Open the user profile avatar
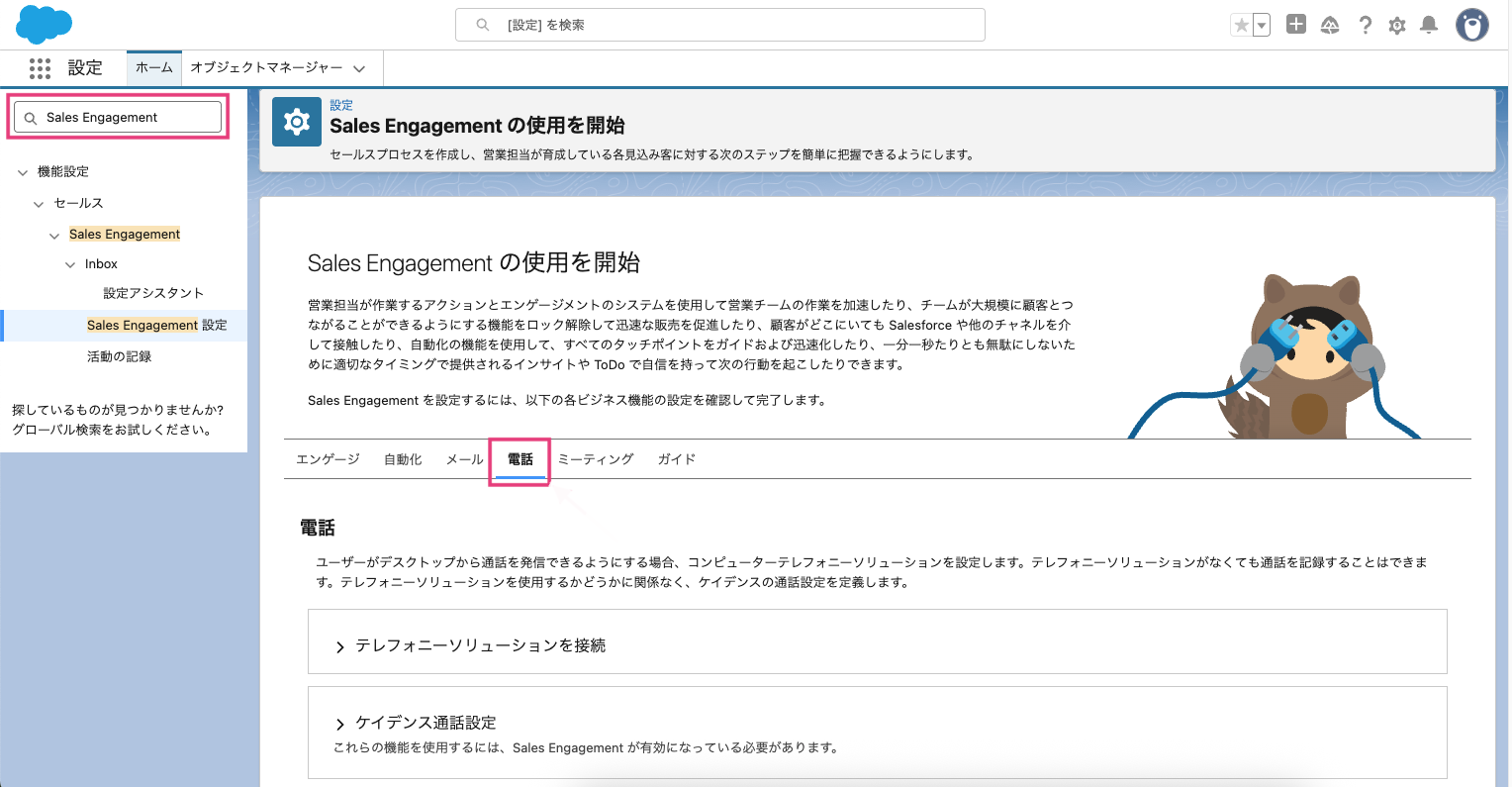The height and width of the screenshot is (787, 1512). coord(1472,25)
